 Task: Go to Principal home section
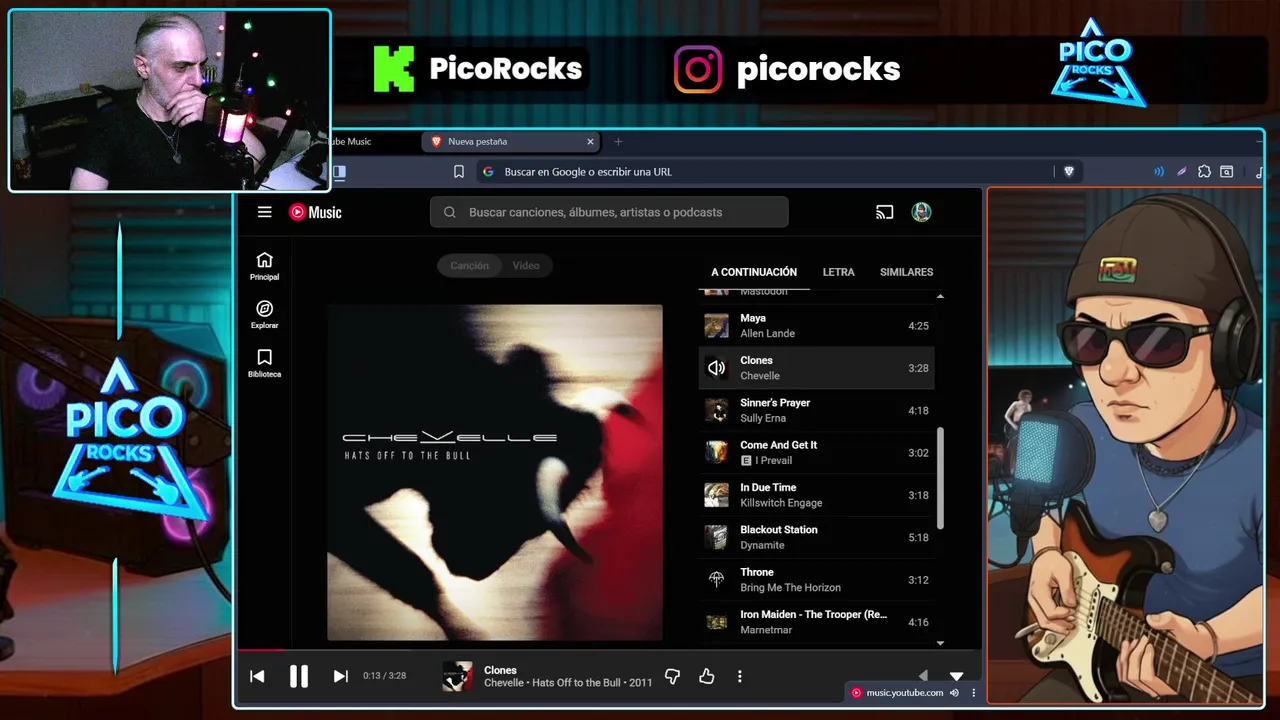point(264,266)
